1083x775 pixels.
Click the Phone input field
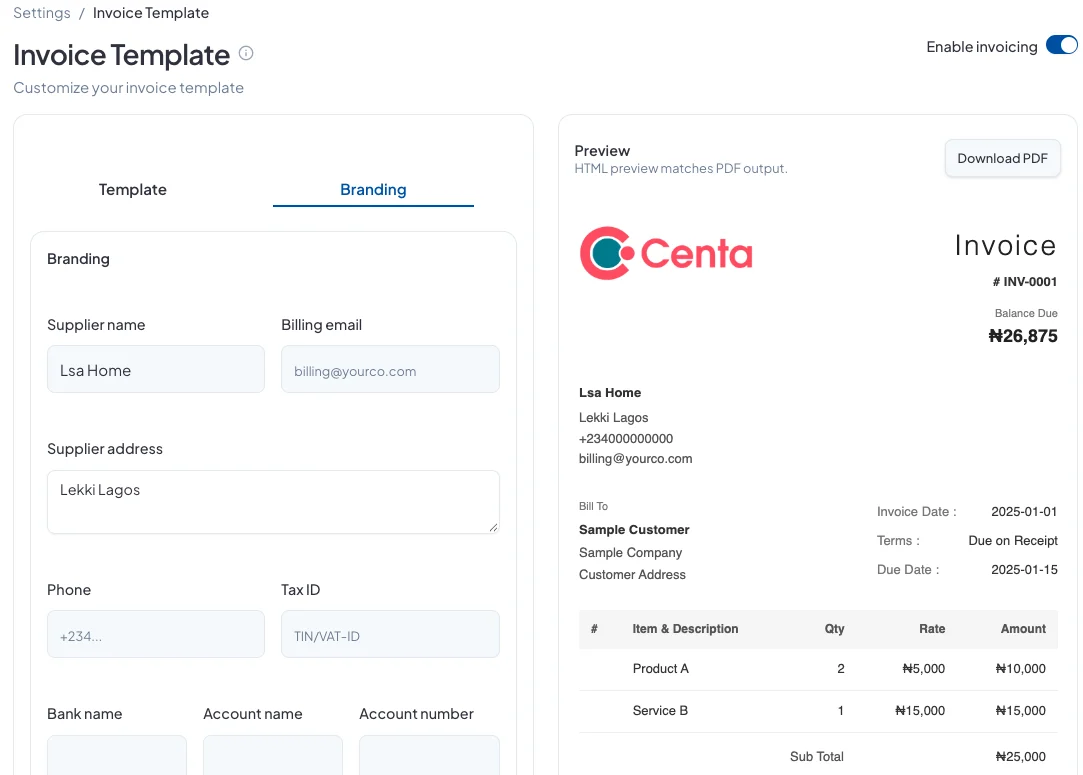coord(155,634)
